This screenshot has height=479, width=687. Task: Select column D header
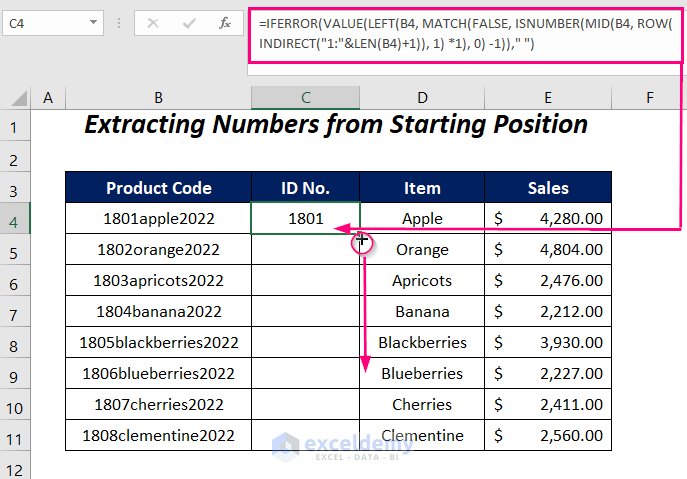pos(422,97)
